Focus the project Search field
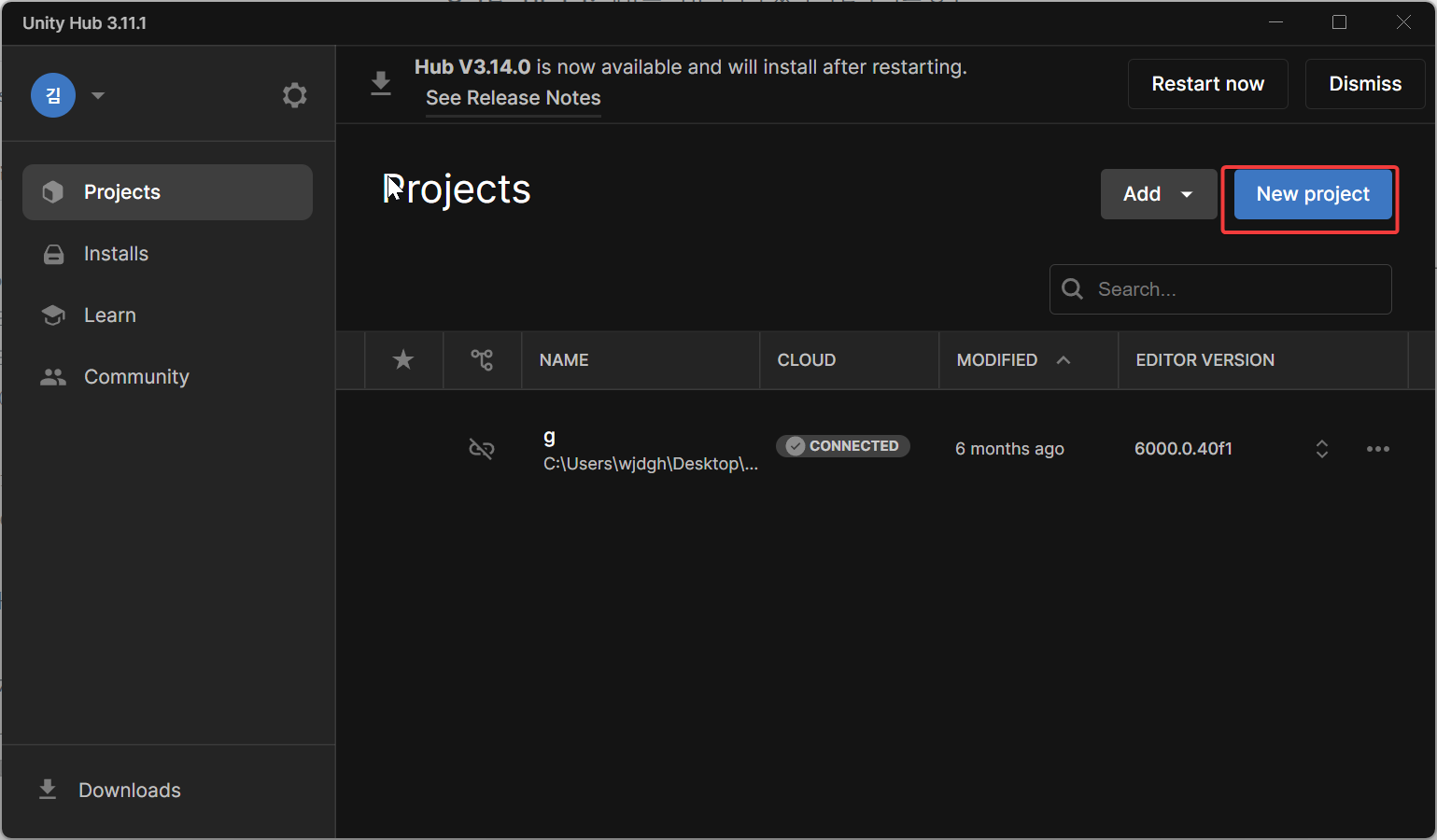Screen dimensions: 1437x840 [x=1220, y=289]
